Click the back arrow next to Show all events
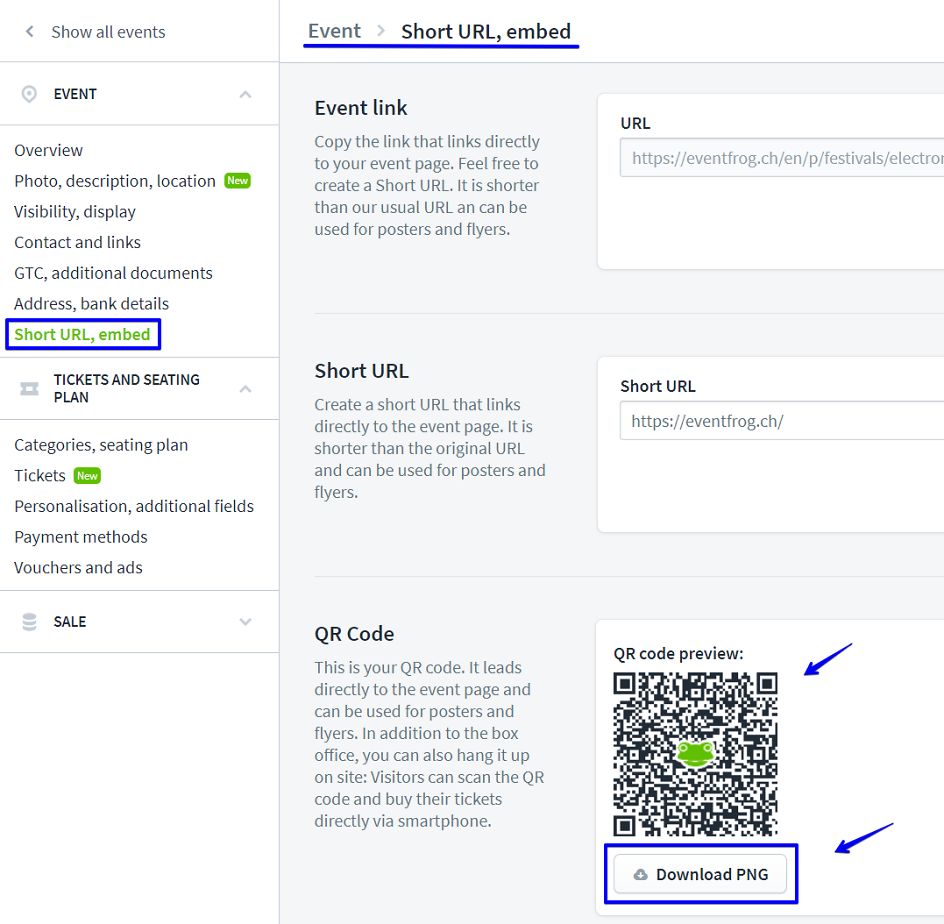 [29, 31]
